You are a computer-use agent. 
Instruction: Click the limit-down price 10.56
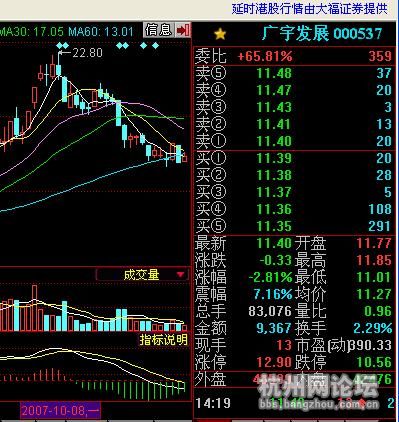[374, 362]
